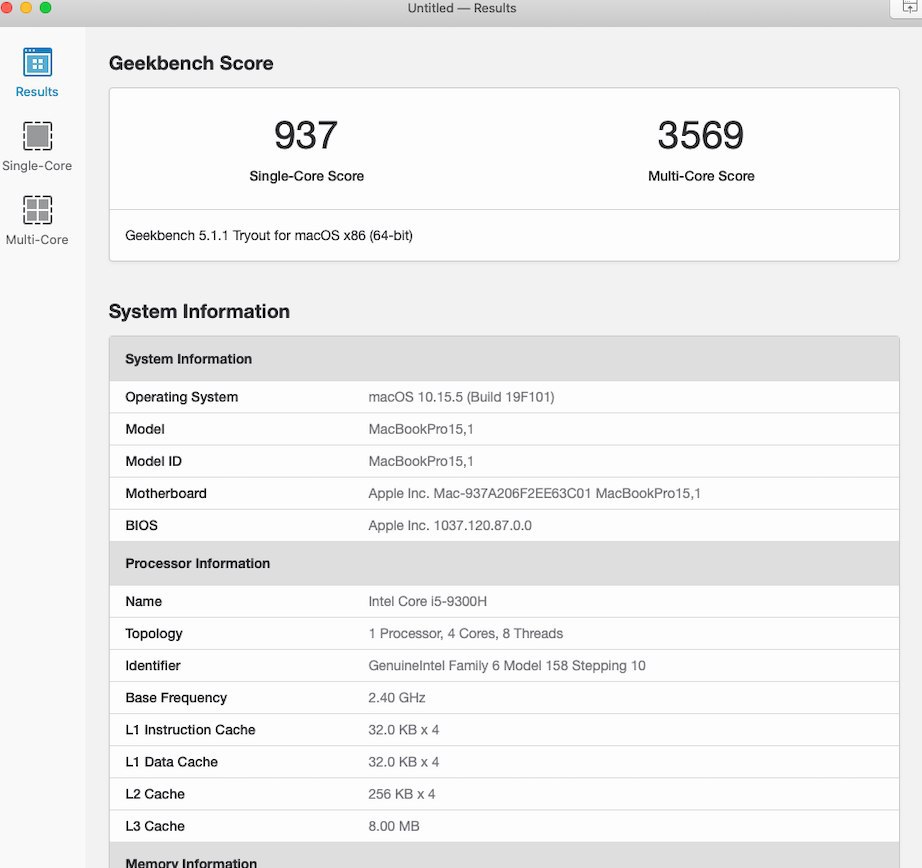Click the L3 Cache row label
The height and width of the screenshot is (868, 922).
(x=155, y=826)
